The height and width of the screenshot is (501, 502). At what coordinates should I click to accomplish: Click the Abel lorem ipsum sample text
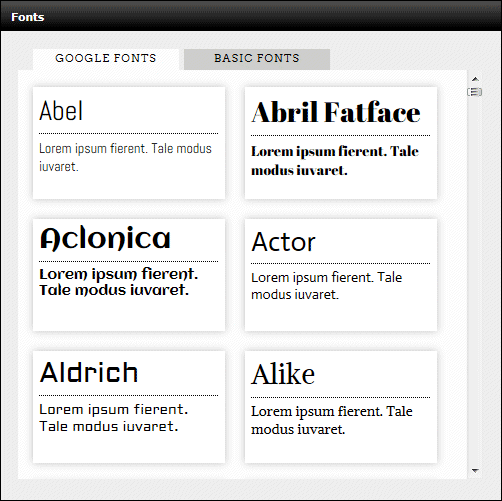(x=125, y=157)
